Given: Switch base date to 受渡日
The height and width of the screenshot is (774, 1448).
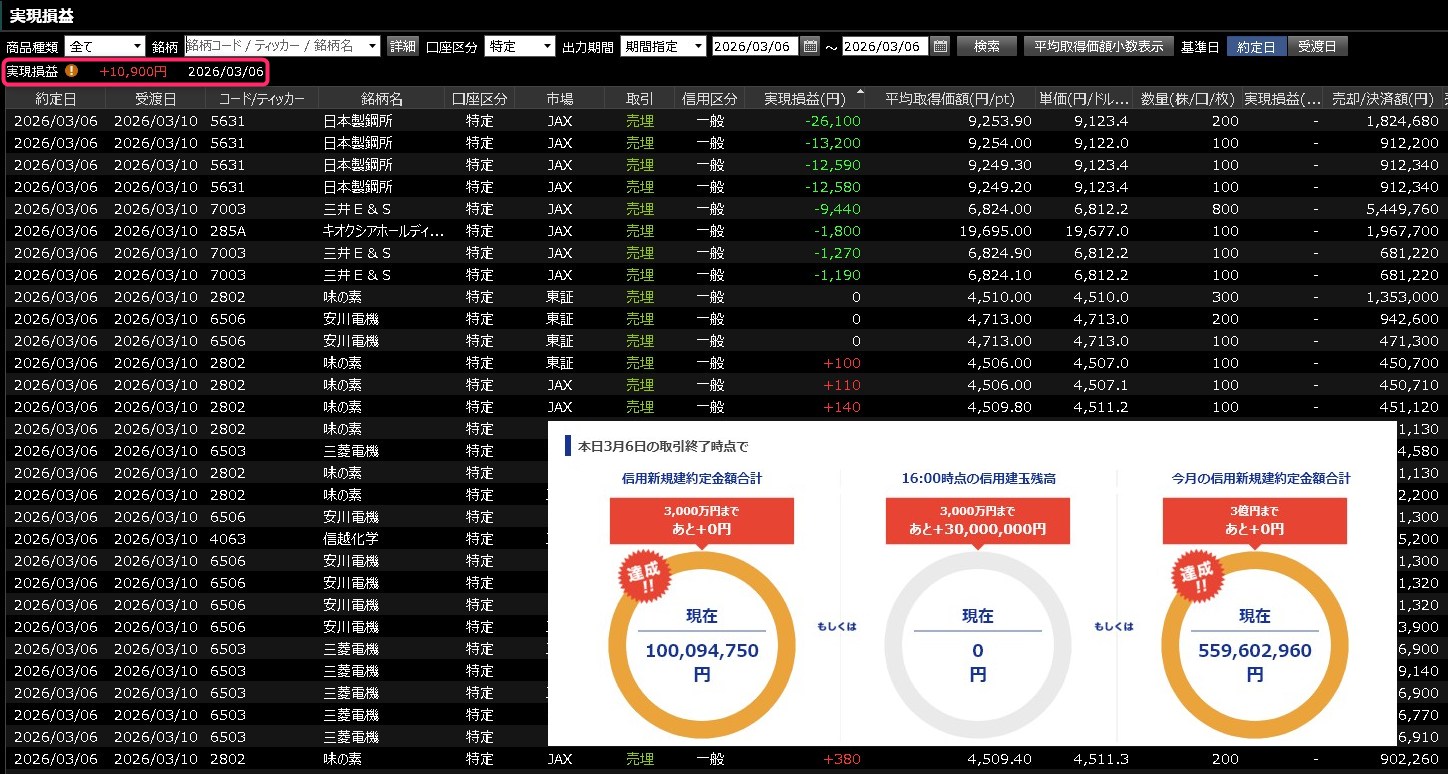Looking at the screenshot, I should coord(1317,46).
